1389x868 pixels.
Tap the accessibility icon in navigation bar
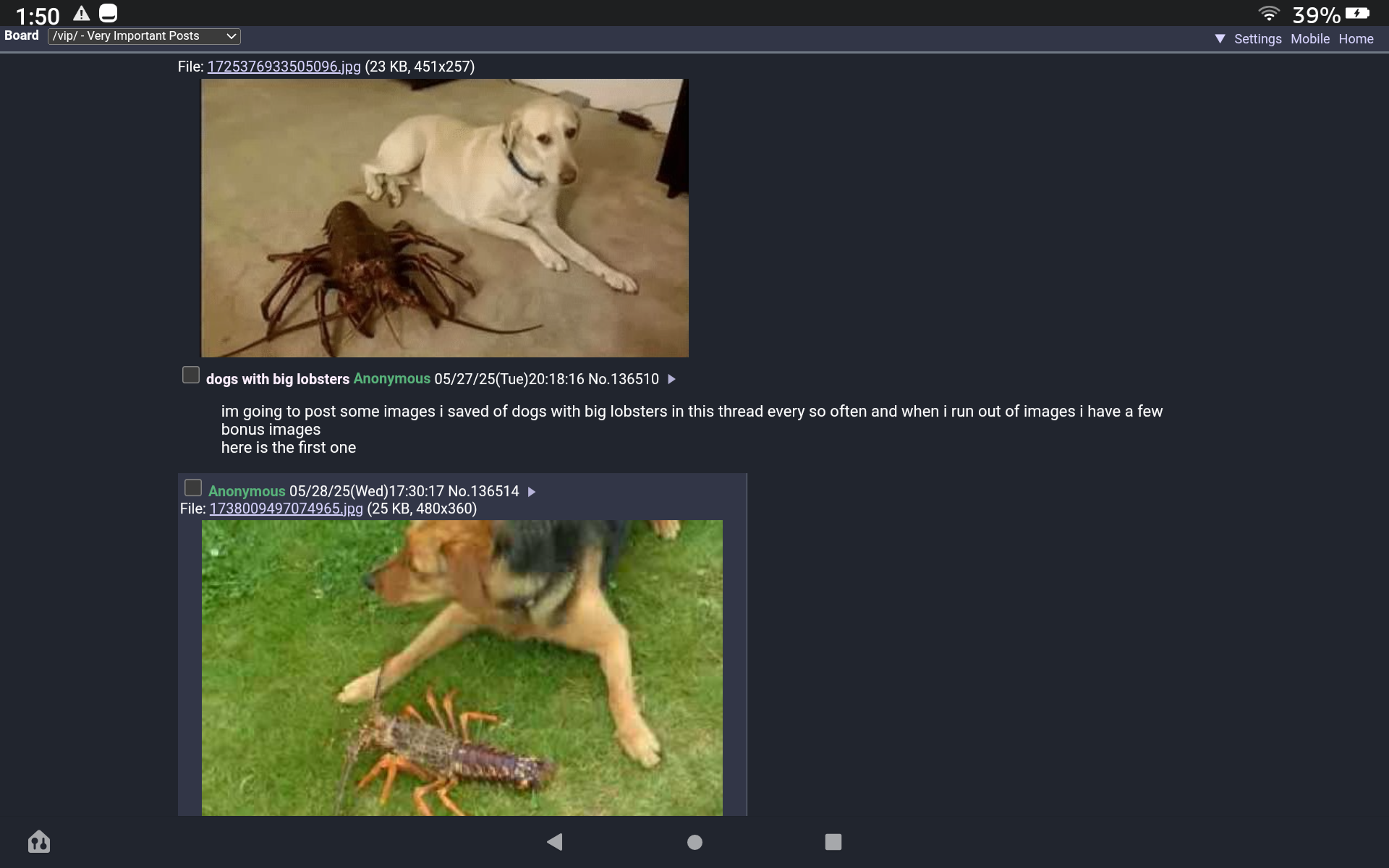point(39,841)
